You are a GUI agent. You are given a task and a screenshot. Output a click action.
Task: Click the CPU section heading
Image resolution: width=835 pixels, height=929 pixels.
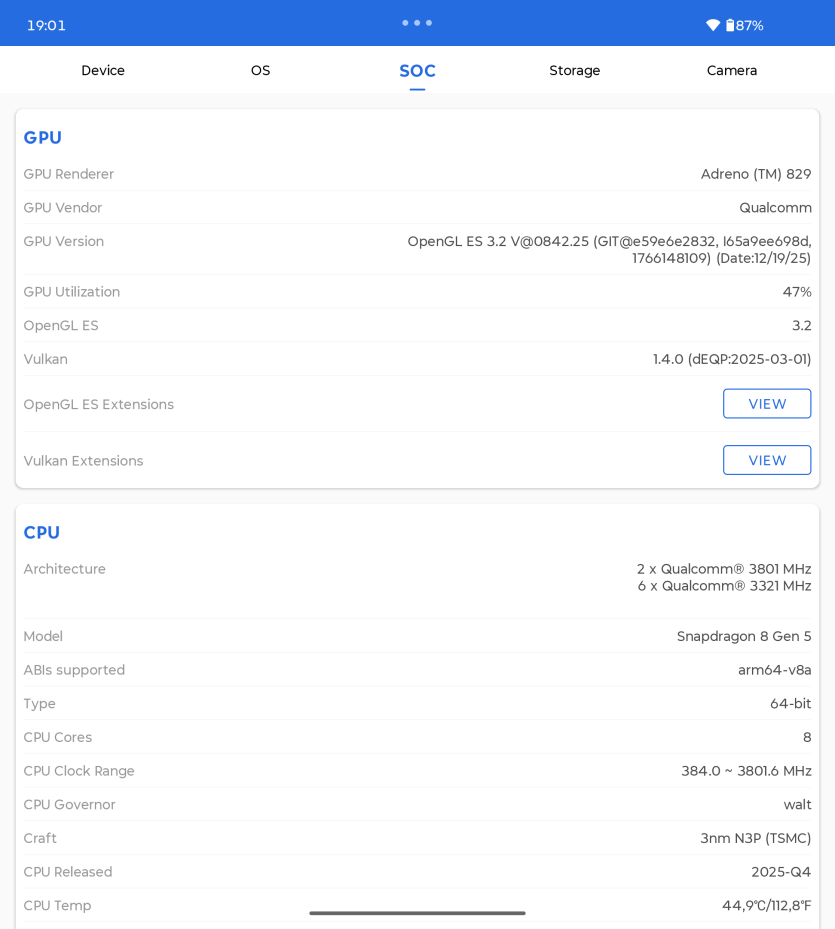click(x=41, y=533)
